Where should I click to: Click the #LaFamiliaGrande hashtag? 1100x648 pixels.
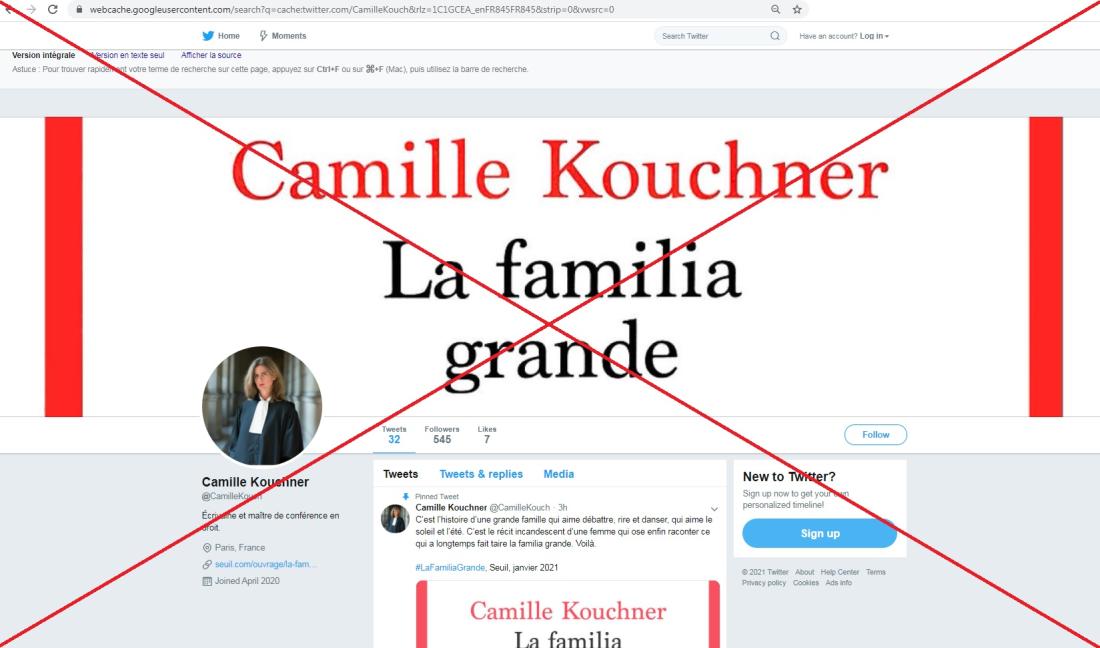(x=450, y=567)
